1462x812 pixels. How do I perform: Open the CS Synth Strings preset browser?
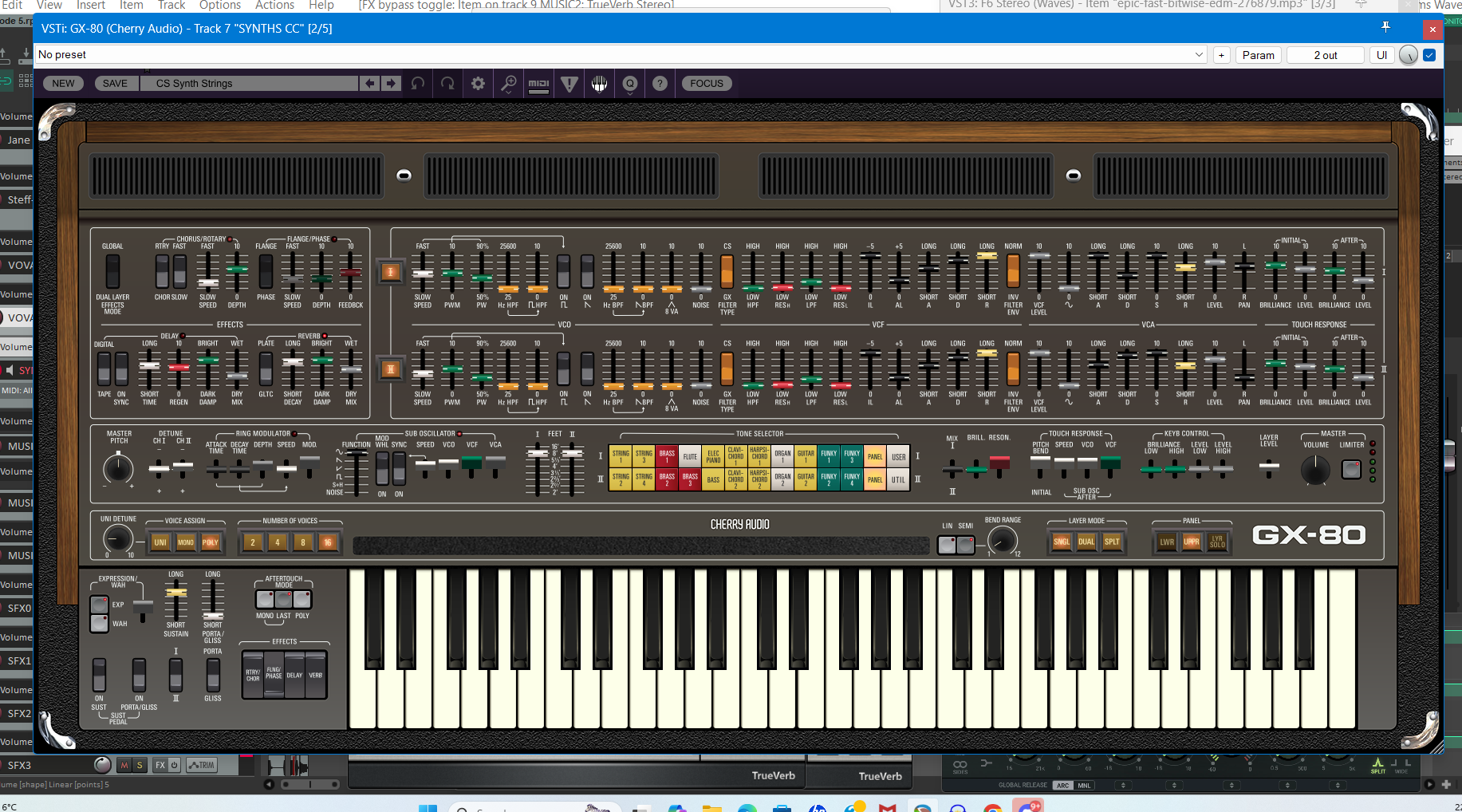pyautogui.click(x=249, y=83)
